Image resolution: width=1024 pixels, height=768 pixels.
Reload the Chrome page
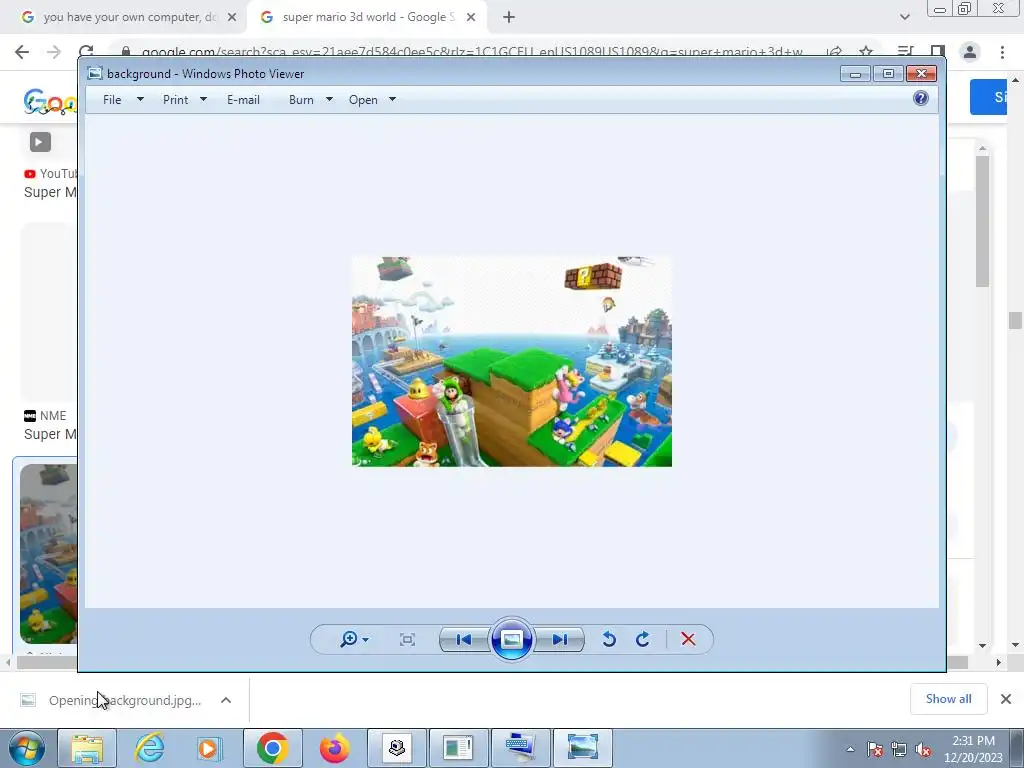[x=86, y=52]
